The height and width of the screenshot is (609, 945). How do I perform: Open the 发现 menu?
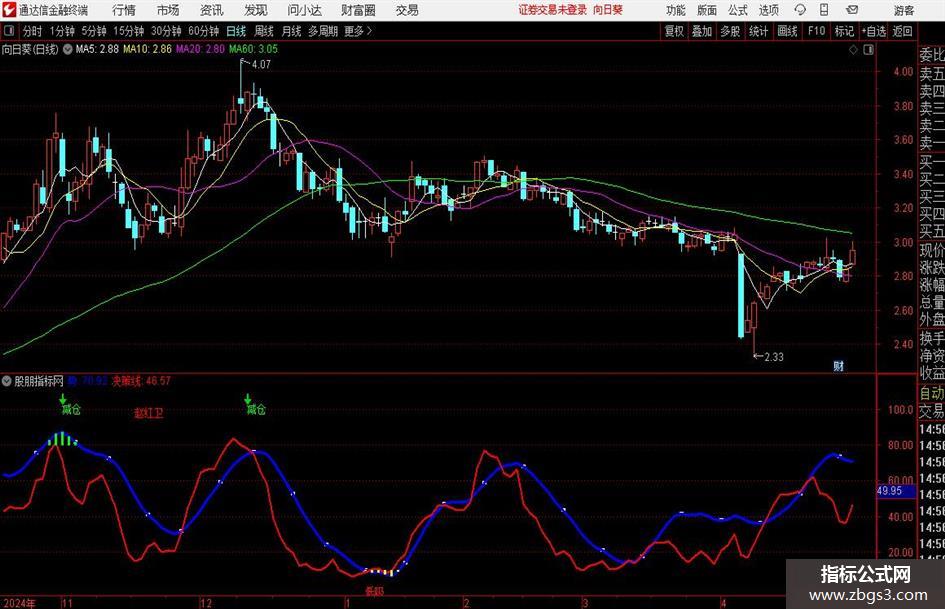click(x=256, y=10)
